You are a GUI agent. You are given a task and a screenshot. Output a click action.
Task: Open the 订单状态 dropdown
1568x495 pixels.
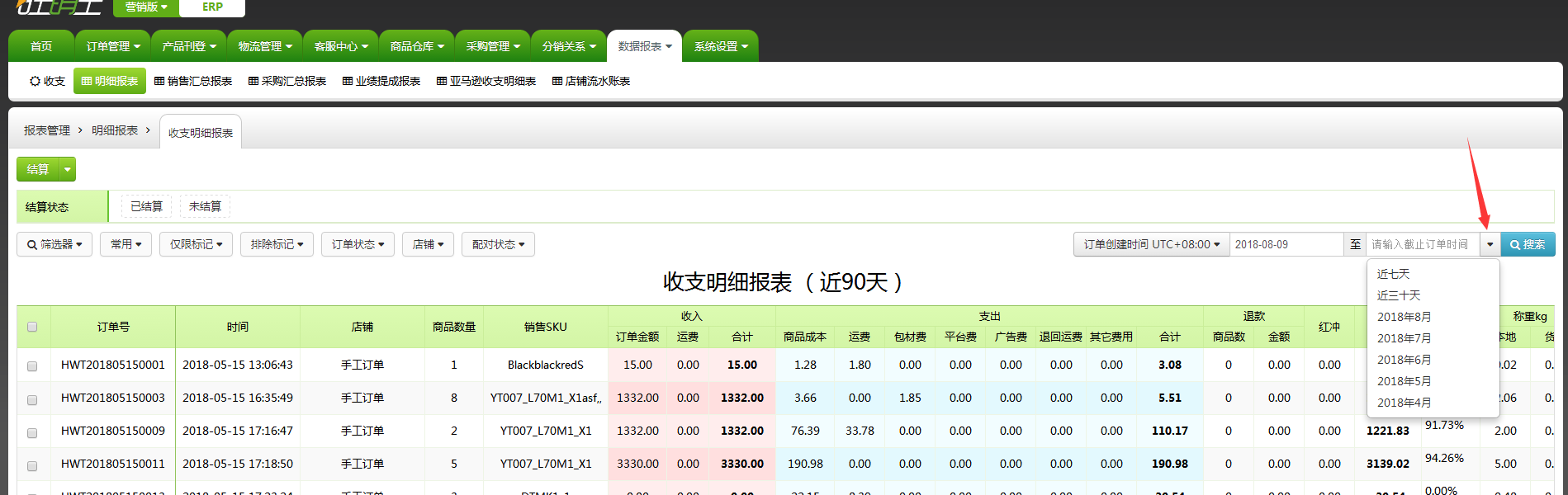point(358,244)
